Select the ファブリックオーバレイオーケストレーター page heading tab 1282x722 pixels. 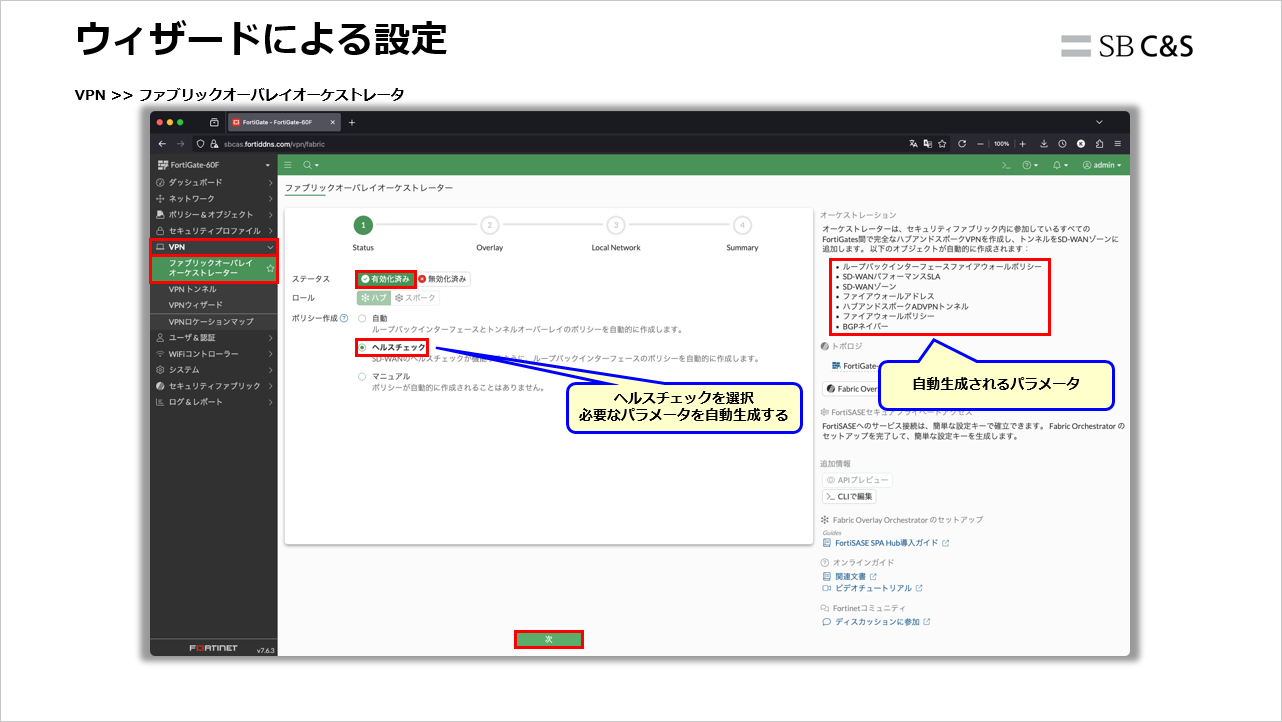[368, 188]
